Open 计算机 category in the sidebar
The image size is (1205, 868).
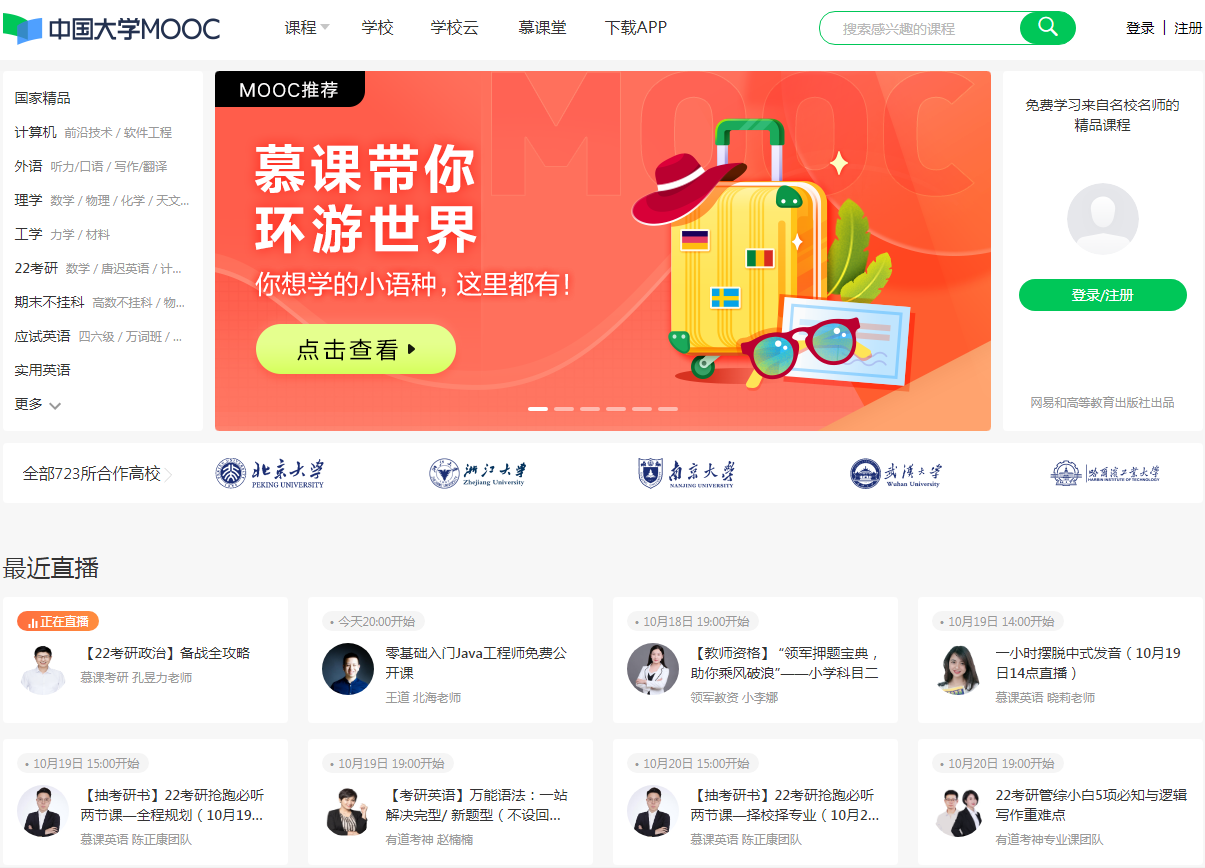(x=35, y=132)
